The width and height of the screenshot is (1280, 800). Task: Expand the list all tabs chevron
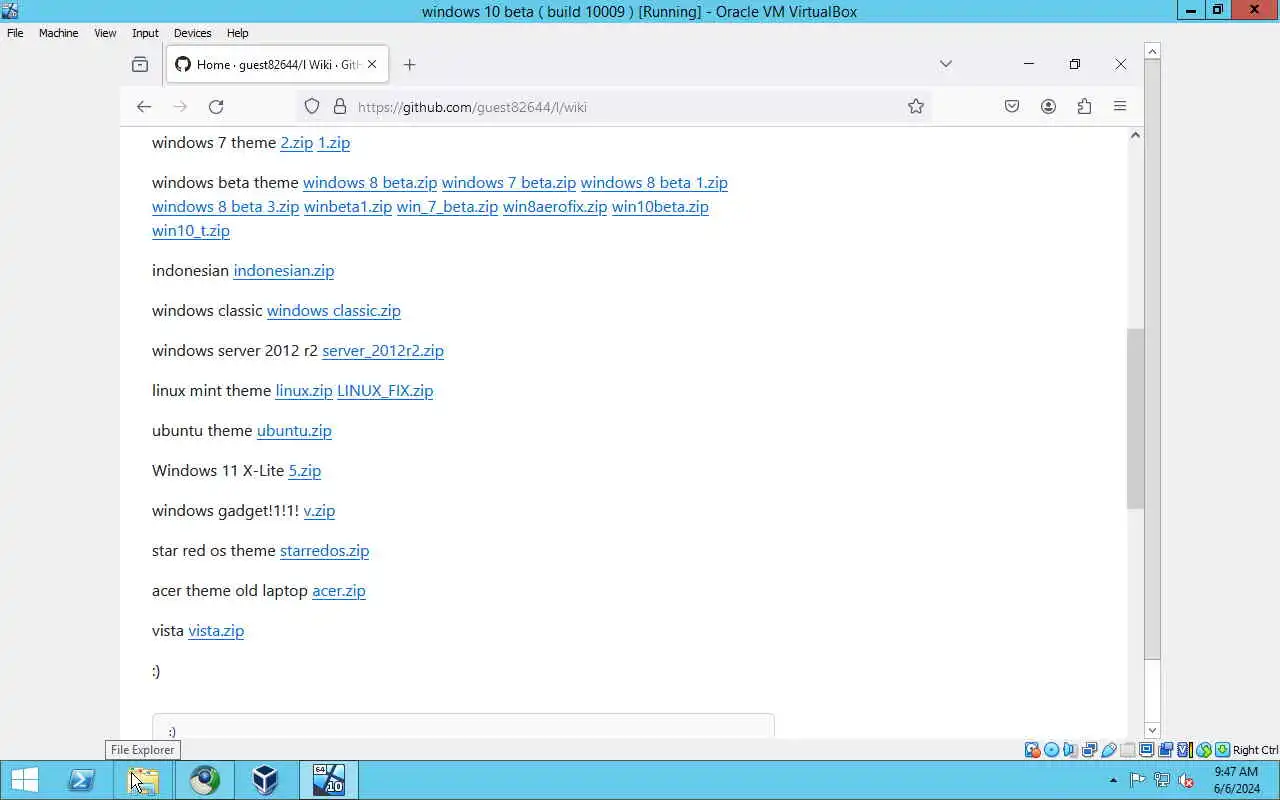[x=946, y=64]
